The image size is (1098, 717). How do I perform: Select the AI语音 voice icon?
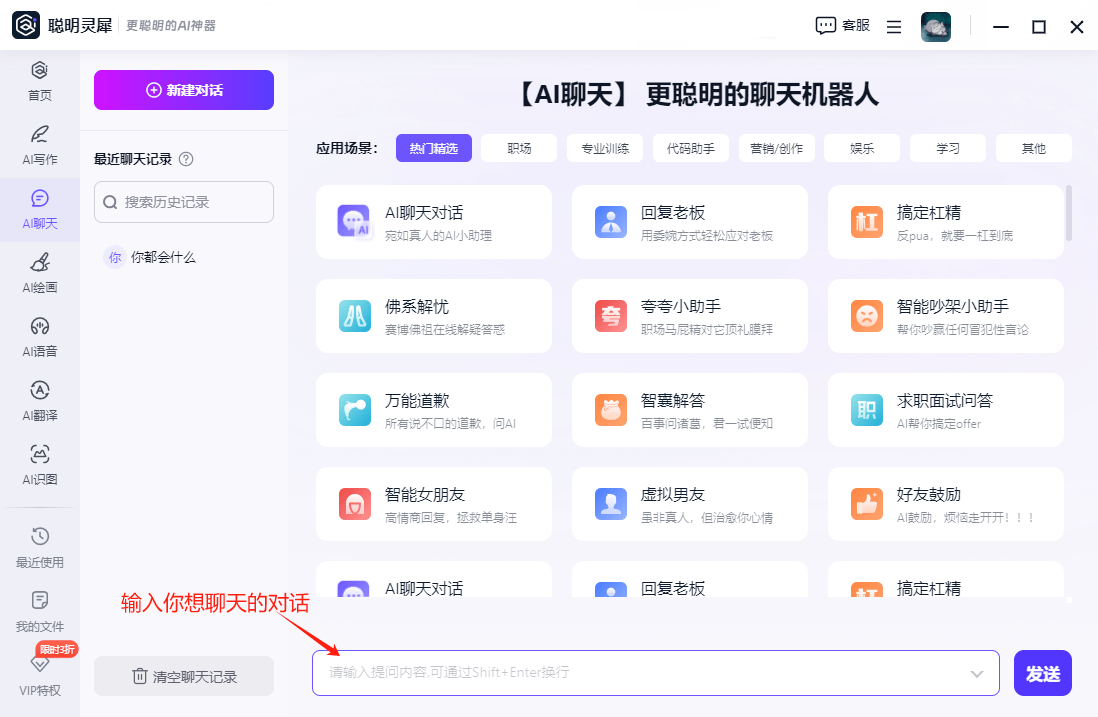pyautogui.click(x=39, y=333)
